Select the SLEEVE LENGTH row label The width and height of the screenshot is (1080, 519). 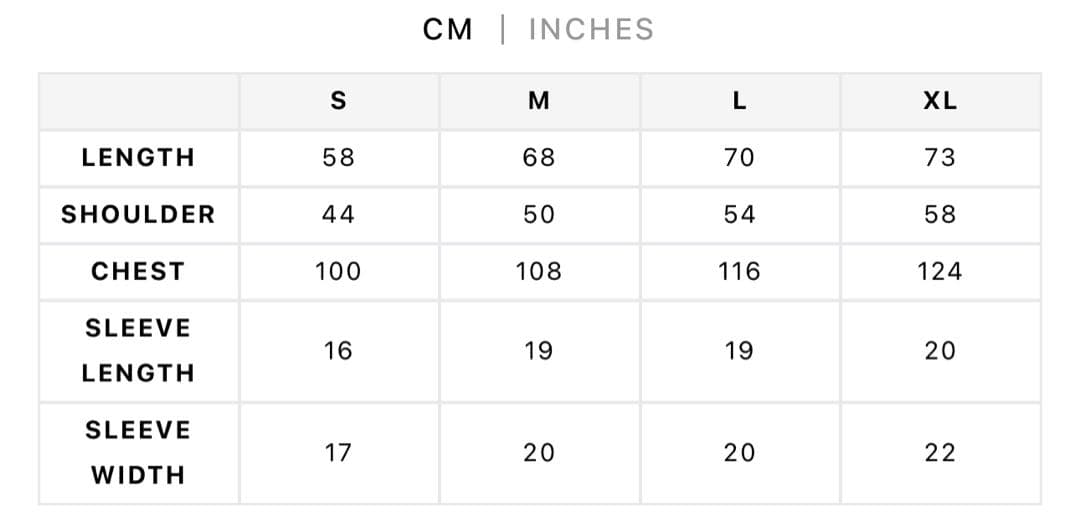point(138,350)
